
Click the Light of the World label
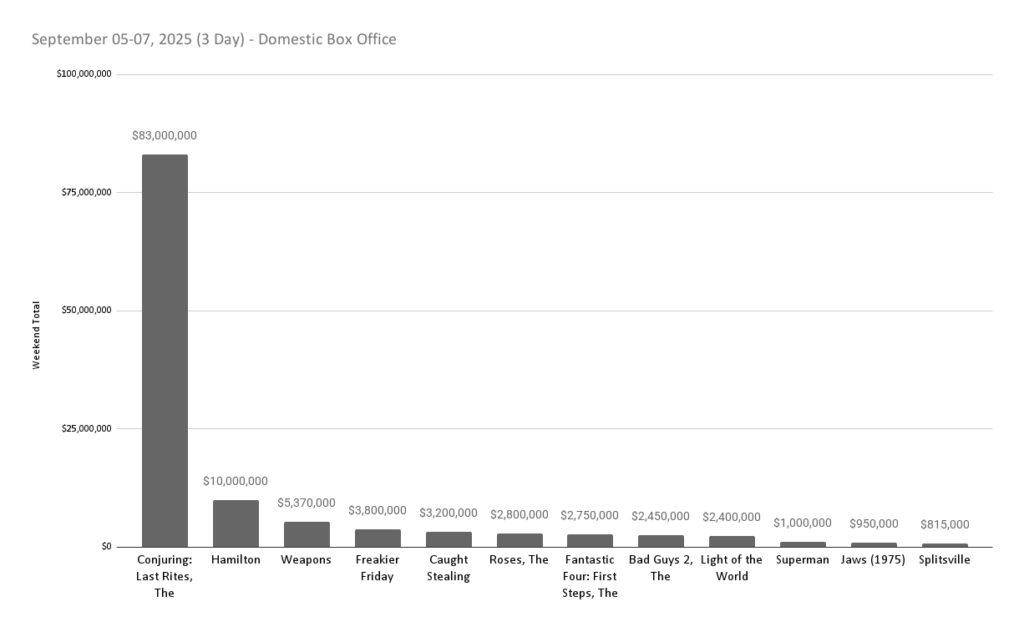(731, 568)
